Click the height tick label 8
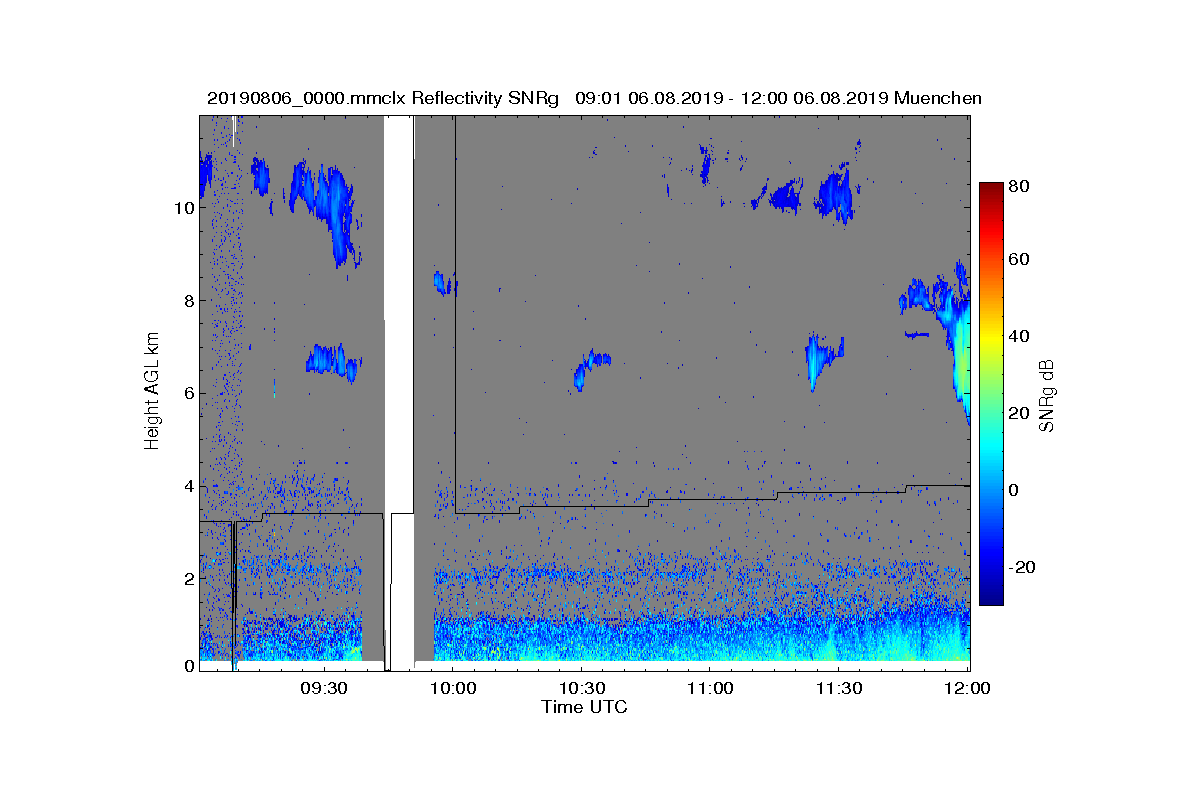Viewport: 1200px width, 800px height. tap(188, 301)
